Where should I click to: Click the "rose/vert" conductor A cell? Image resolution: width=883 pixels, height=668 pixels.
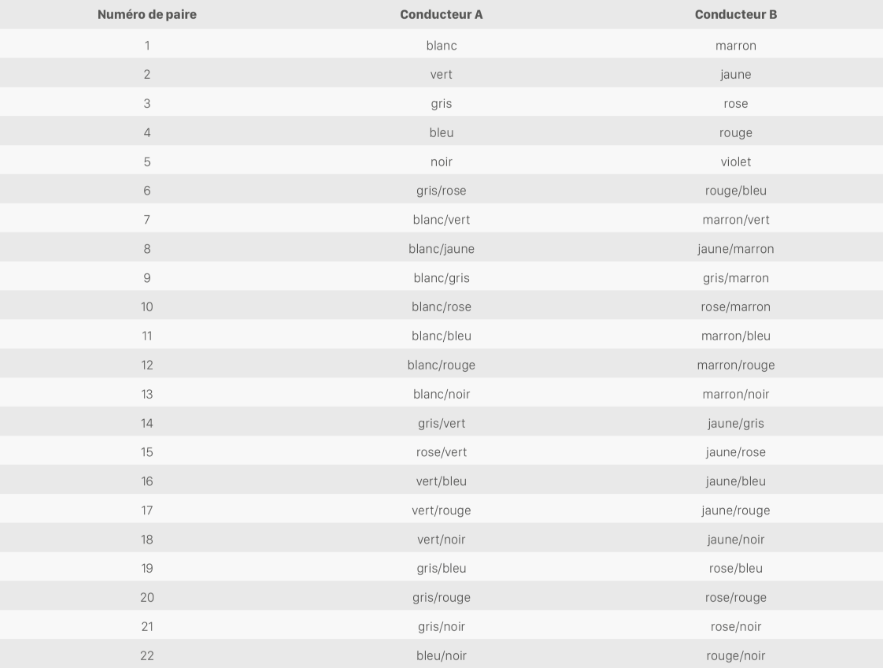coord(441,452)
